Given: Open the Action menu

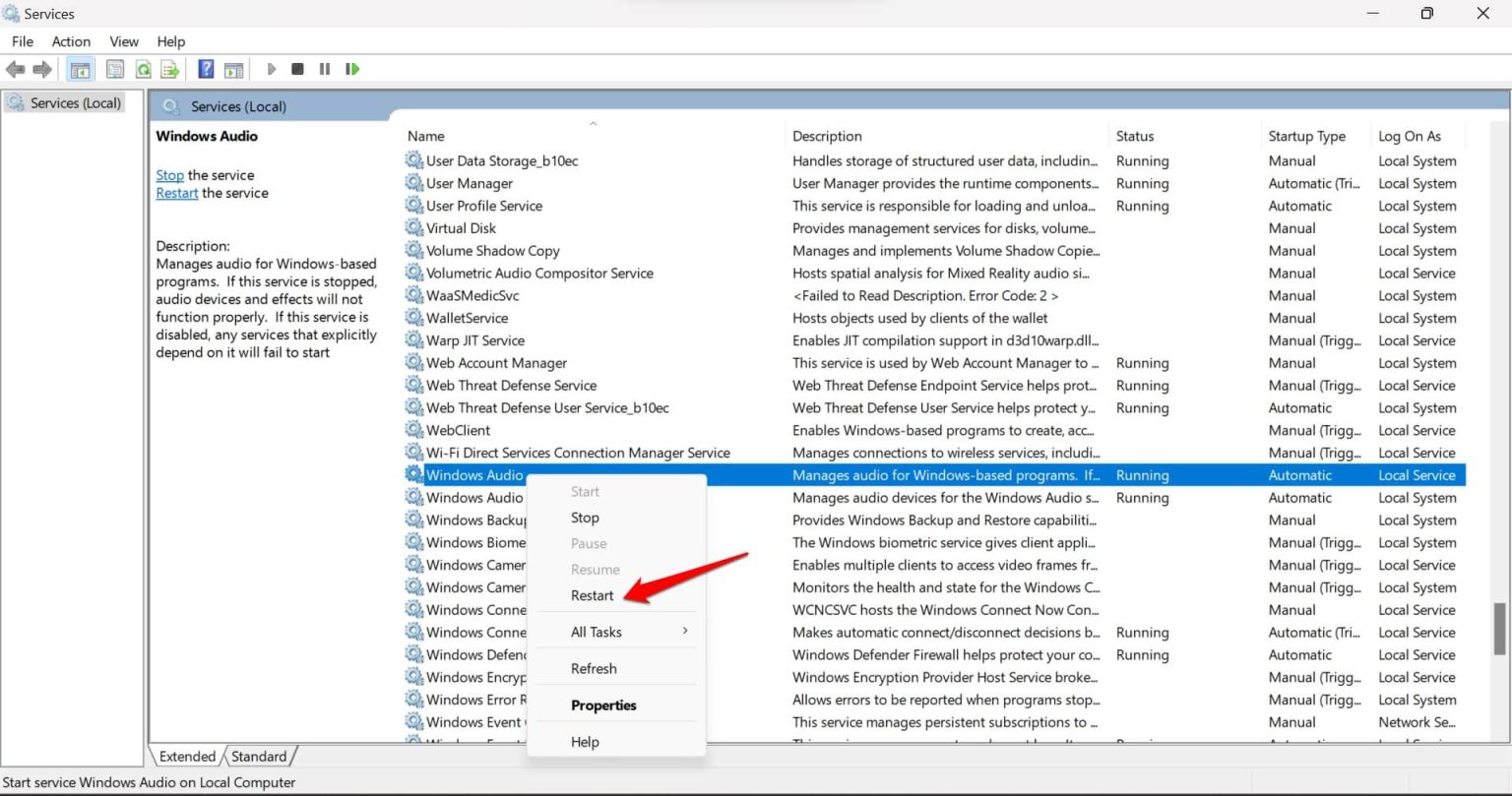Looking at the screenshot, I should click(70, 41).
